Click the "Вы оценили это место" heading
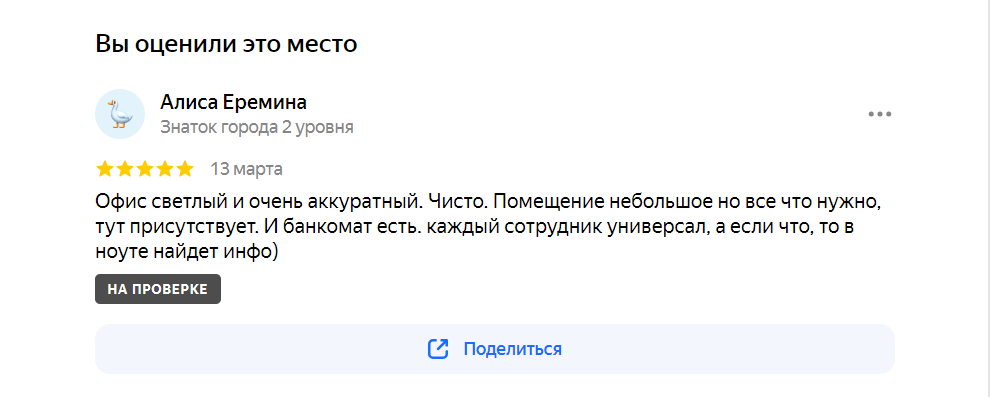The width and height of the screenshot is (990, 397). 227,44
